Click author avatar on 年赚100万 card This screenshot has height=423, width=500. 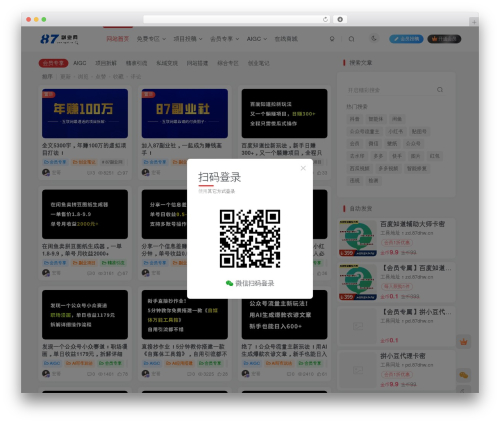[46, 172]
